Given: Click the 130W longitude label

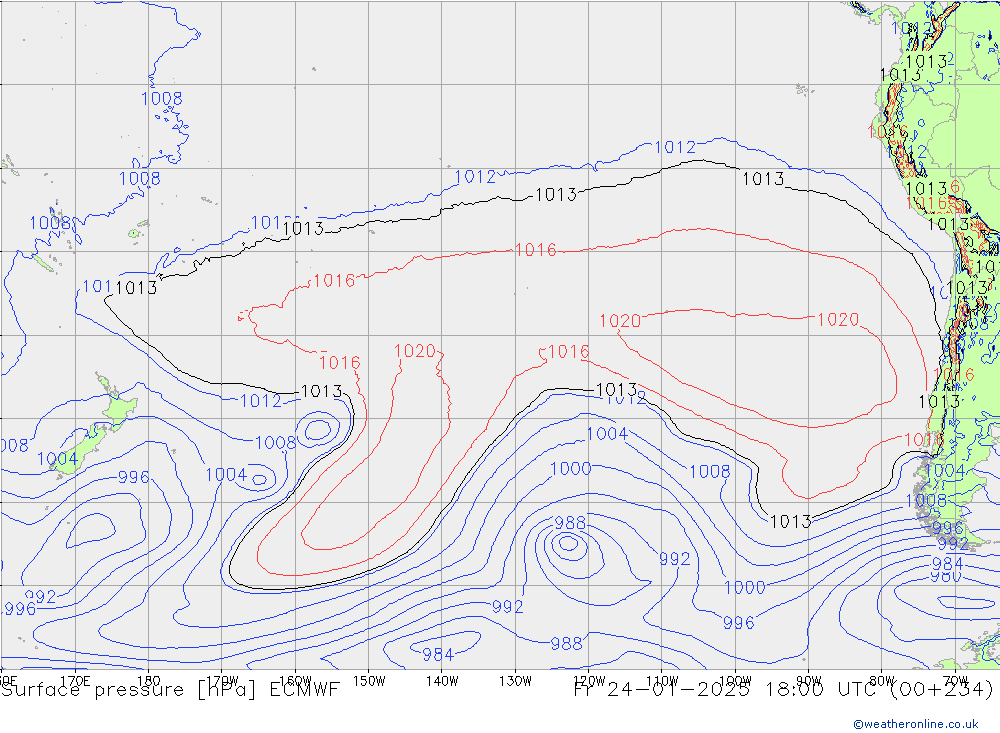Looking at the screenshot, I should 515,681.
